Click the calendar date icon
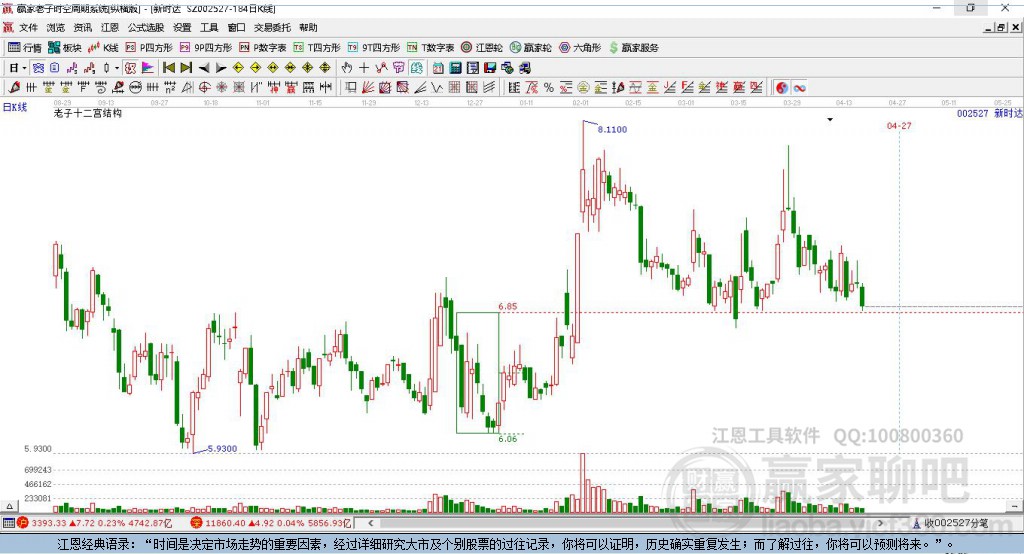The image size is (1024, 554). tap(438, 68)
